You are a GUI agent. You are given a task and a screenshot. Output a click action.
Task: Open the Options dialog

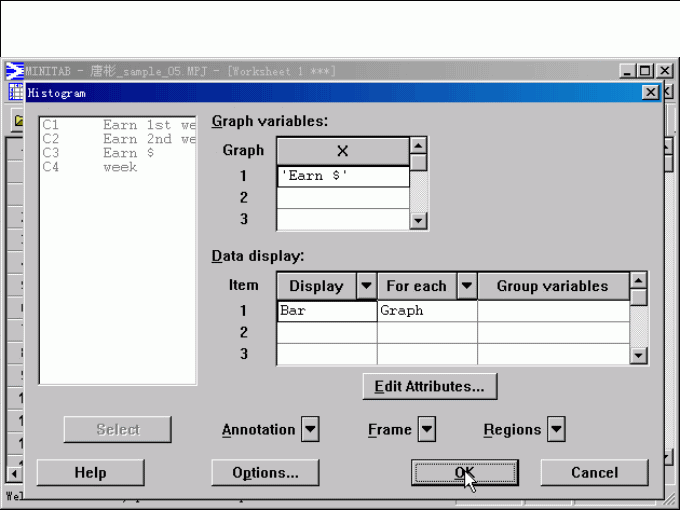click(265, 473)
